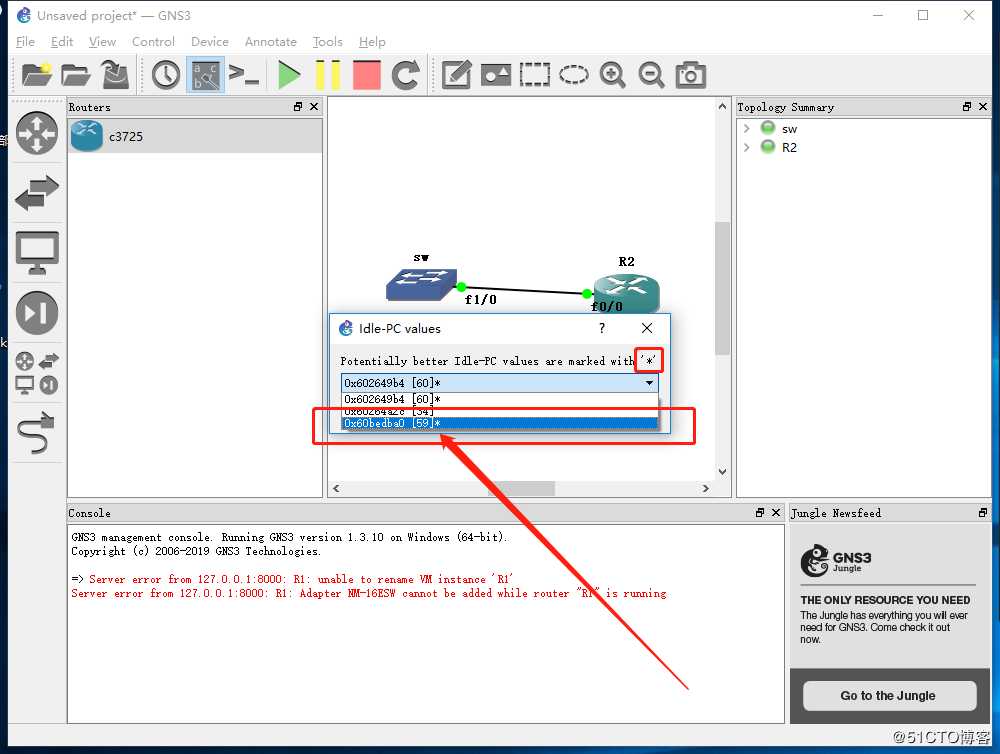1000x754 pixels.
Task: Browse all devices sidebar icon
Action: click(x=37, y=373)
